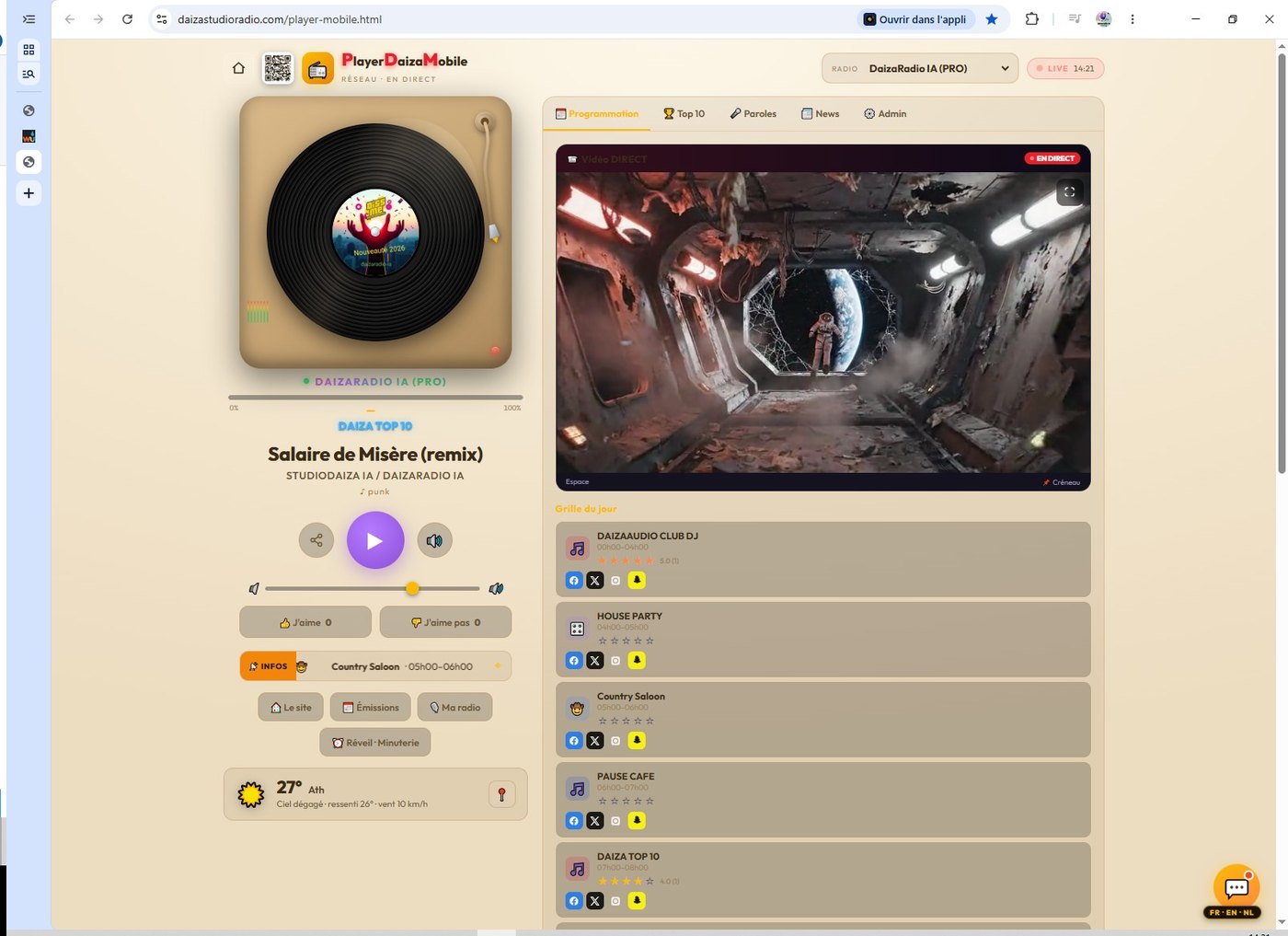Start playback with the purple play button
The height and width of the screenshot is (936, 1288).
pos(375,540)
